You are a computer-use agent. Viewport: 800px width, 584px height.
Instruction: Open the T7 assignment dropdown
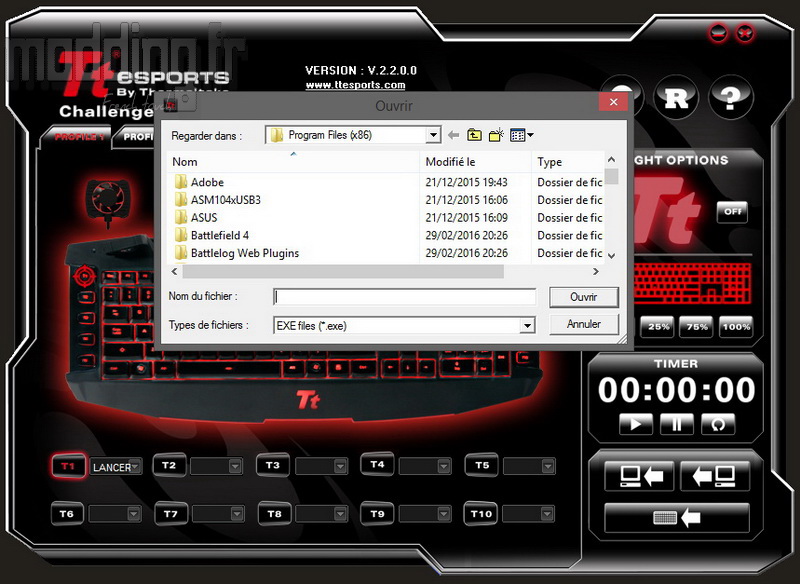point(237,514)
